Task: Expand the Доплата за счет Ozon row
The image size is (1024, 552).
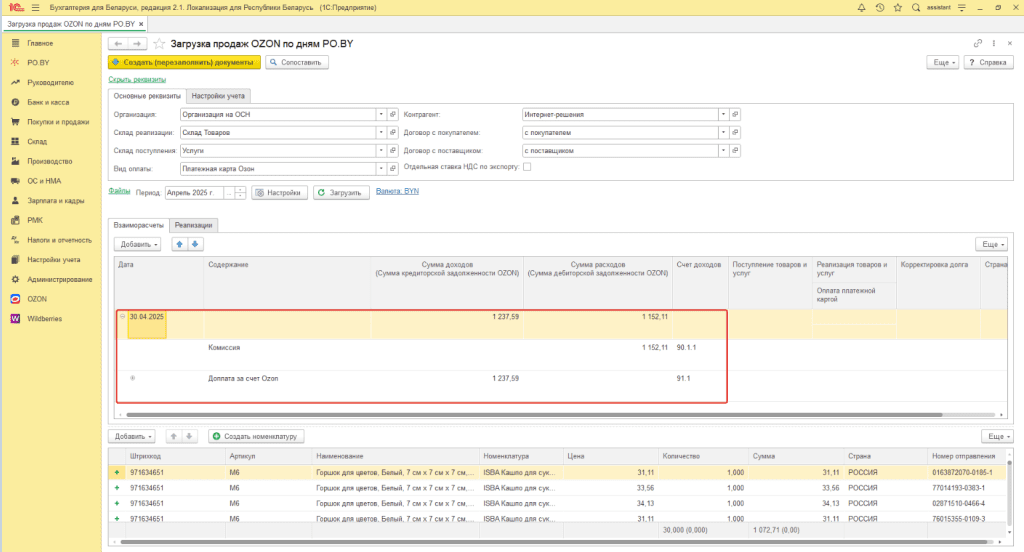Action: (133, 378)
